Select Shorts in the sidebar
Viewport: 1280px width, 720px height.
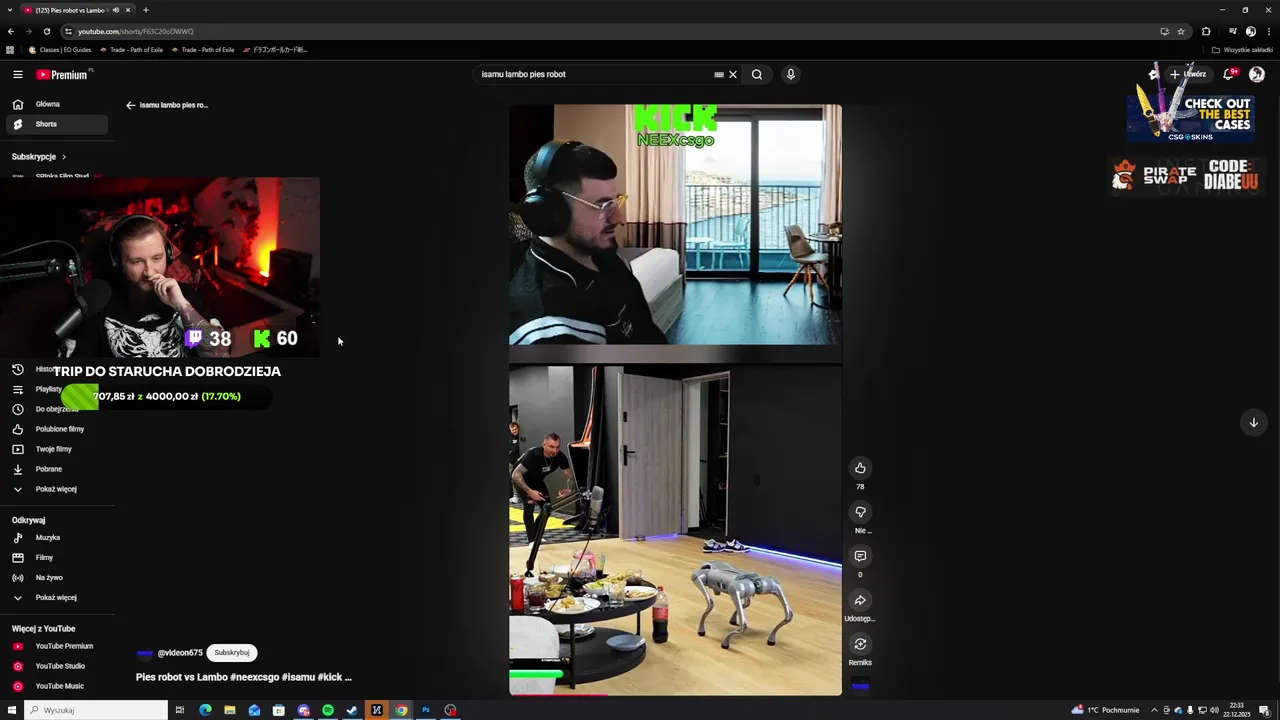click(x=56, y=124)
